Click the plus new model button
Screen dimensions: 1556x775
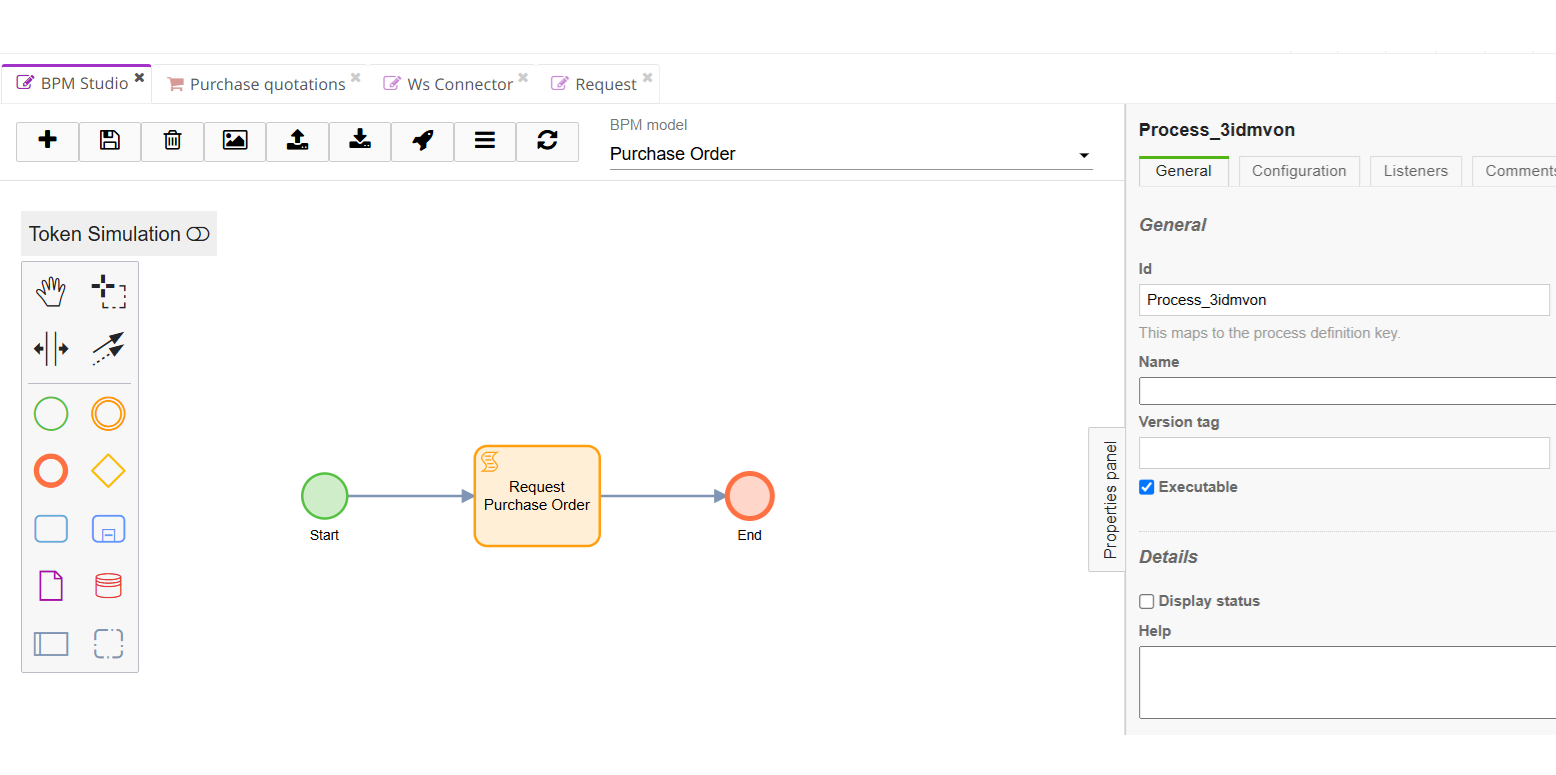(47, 141)
